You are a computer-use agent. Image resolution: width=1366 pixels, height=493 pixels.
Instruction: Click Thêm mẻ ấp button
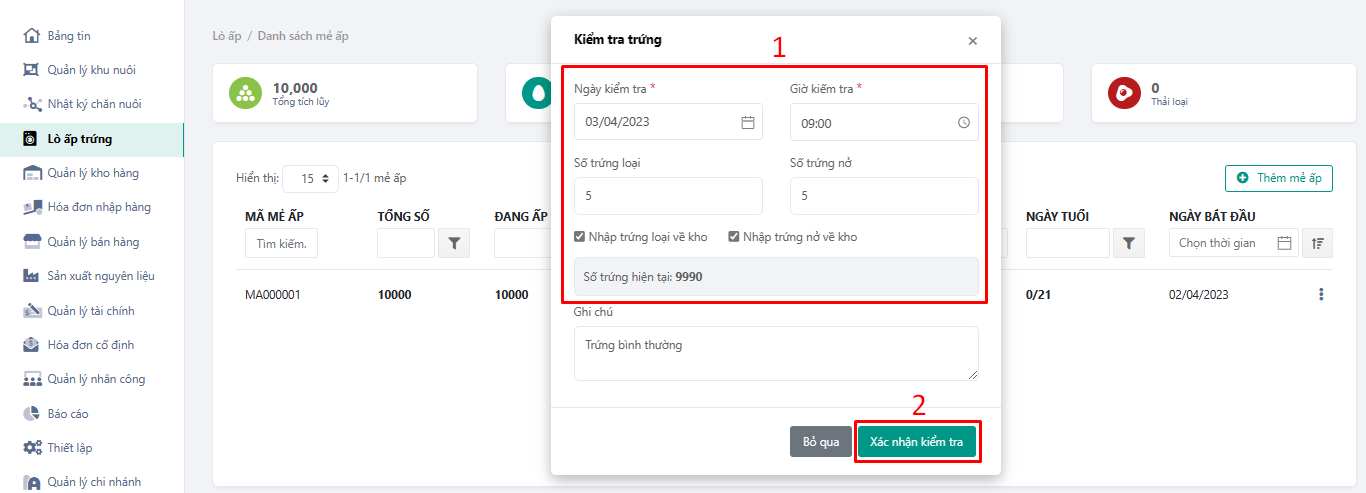click(x=1278, y=178)
